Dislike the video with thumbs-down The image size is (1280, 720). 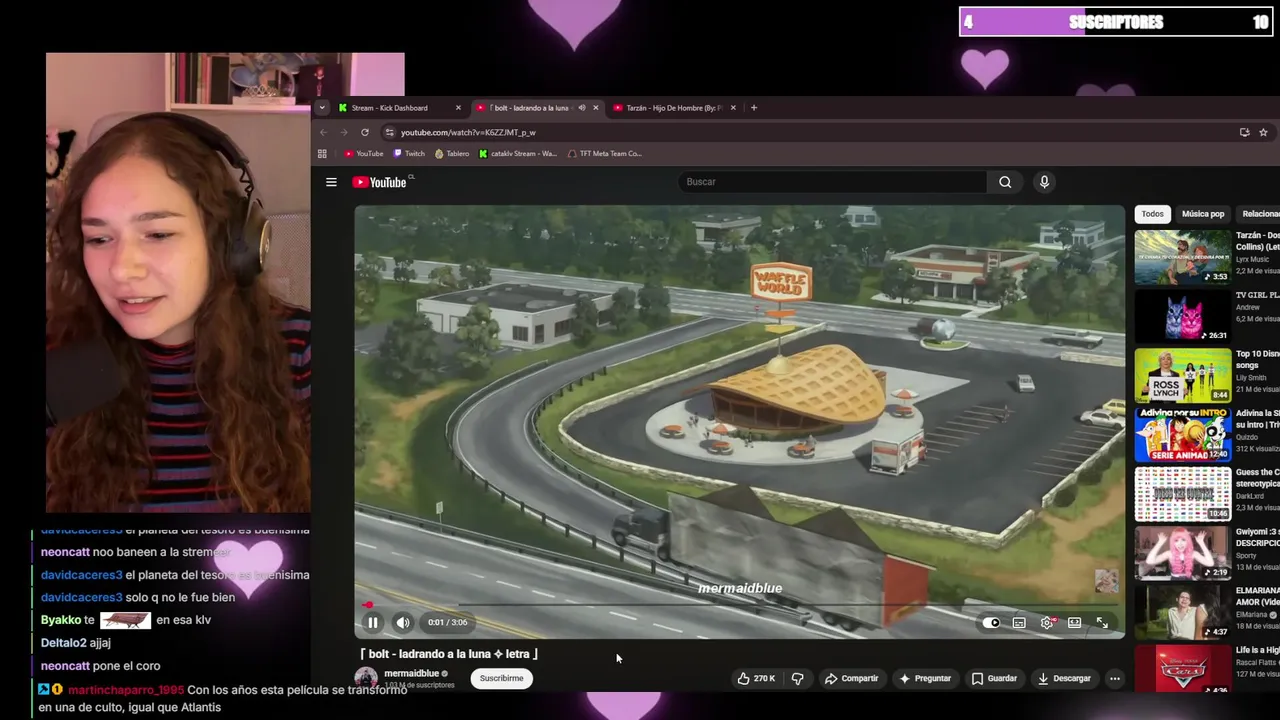pos(797,678)
